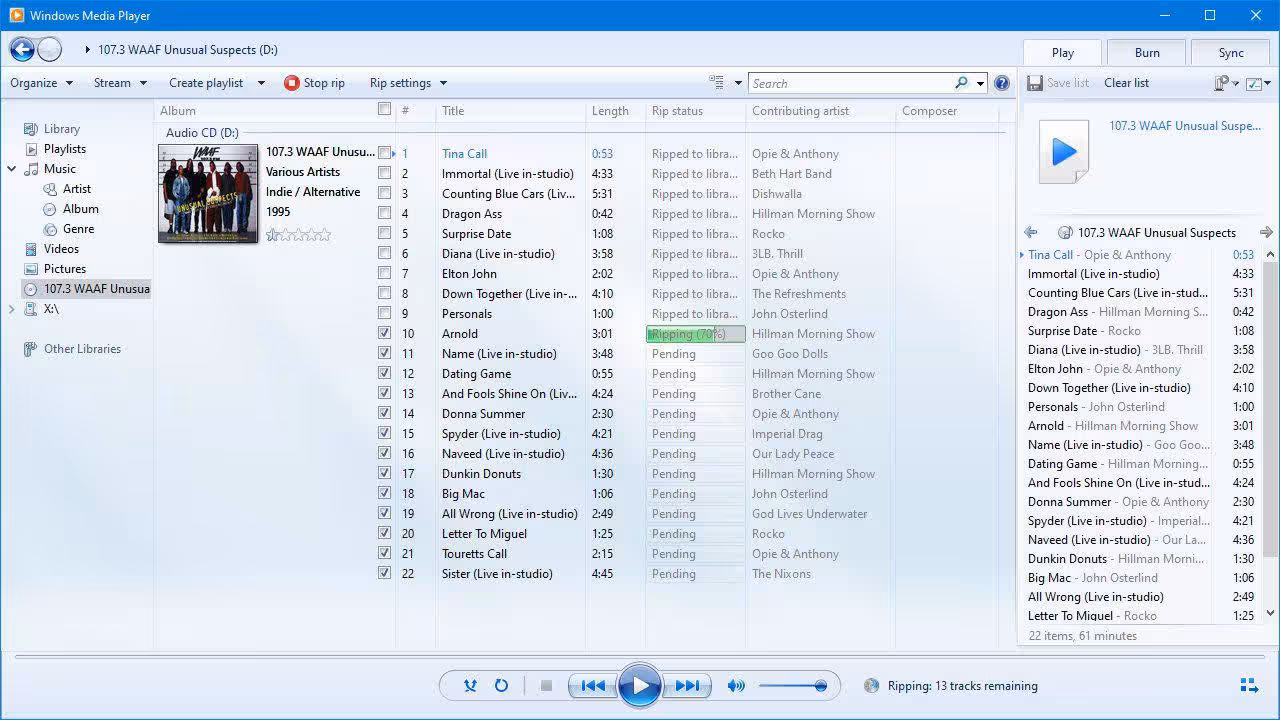Toggle the select-all checkbox in header

(x=384, y=110)
